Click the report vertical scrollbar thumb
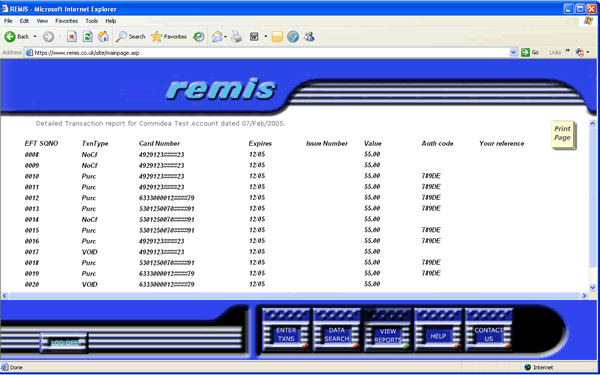 (x=593, y=197)
